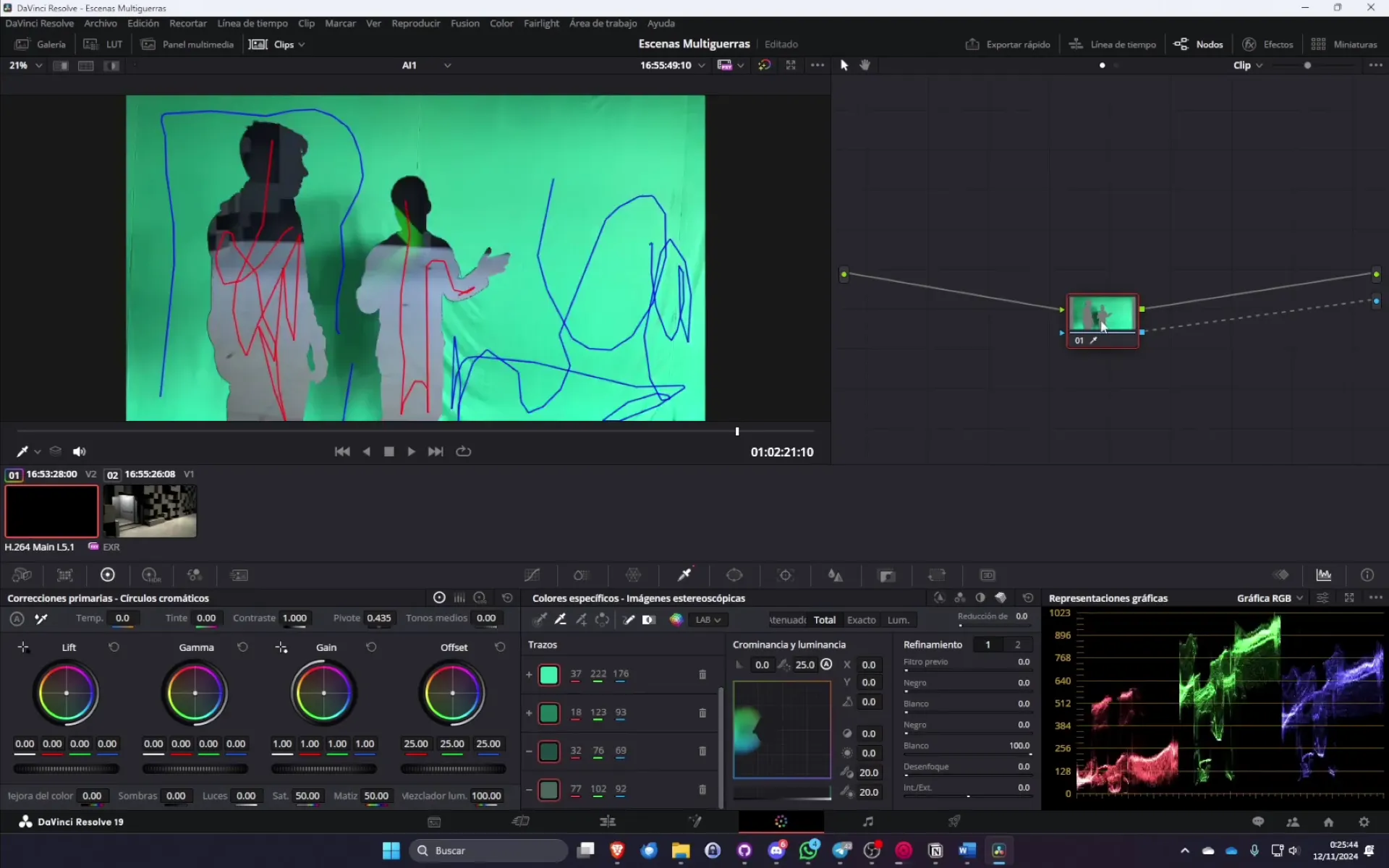Delete the 37 222 176 stroke
The image size is (1389, 868).
(702, 674)
